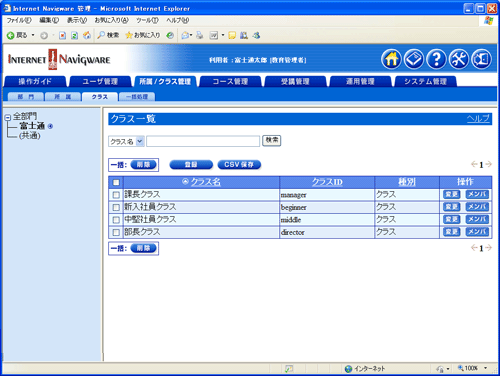The height and width of the screenshot is (376, 500).
Task: Click previous page arrow above table
Action: click(x=474, y=164)
